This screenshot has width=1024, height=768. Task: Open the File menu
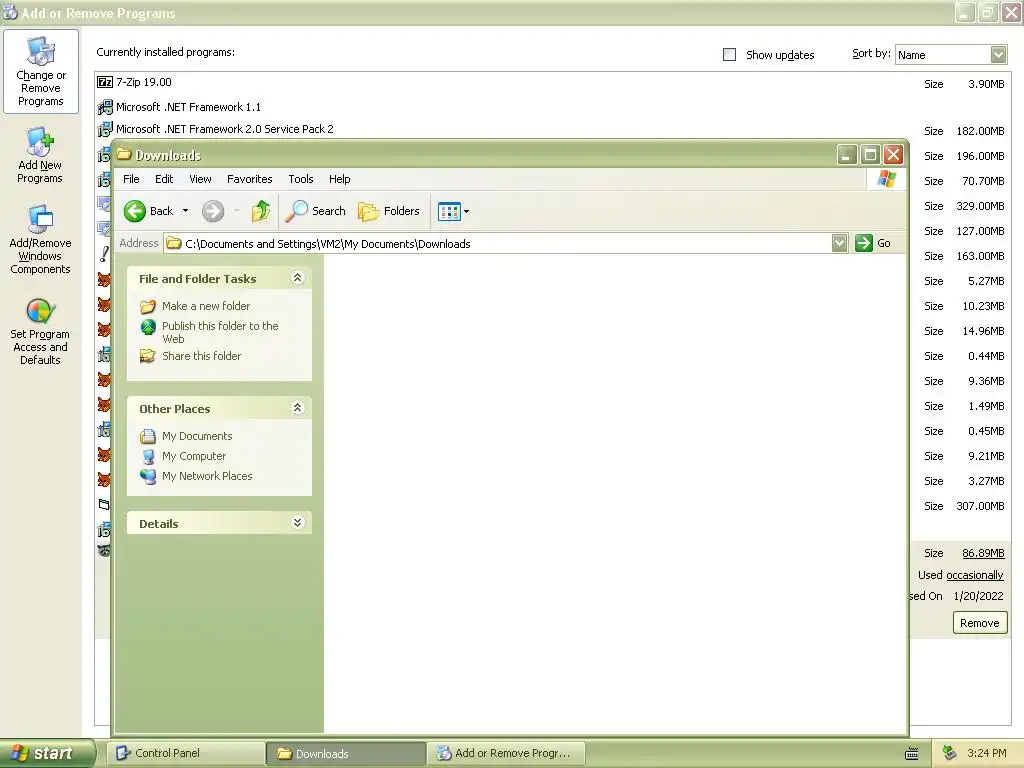click(x=131, y=179)
